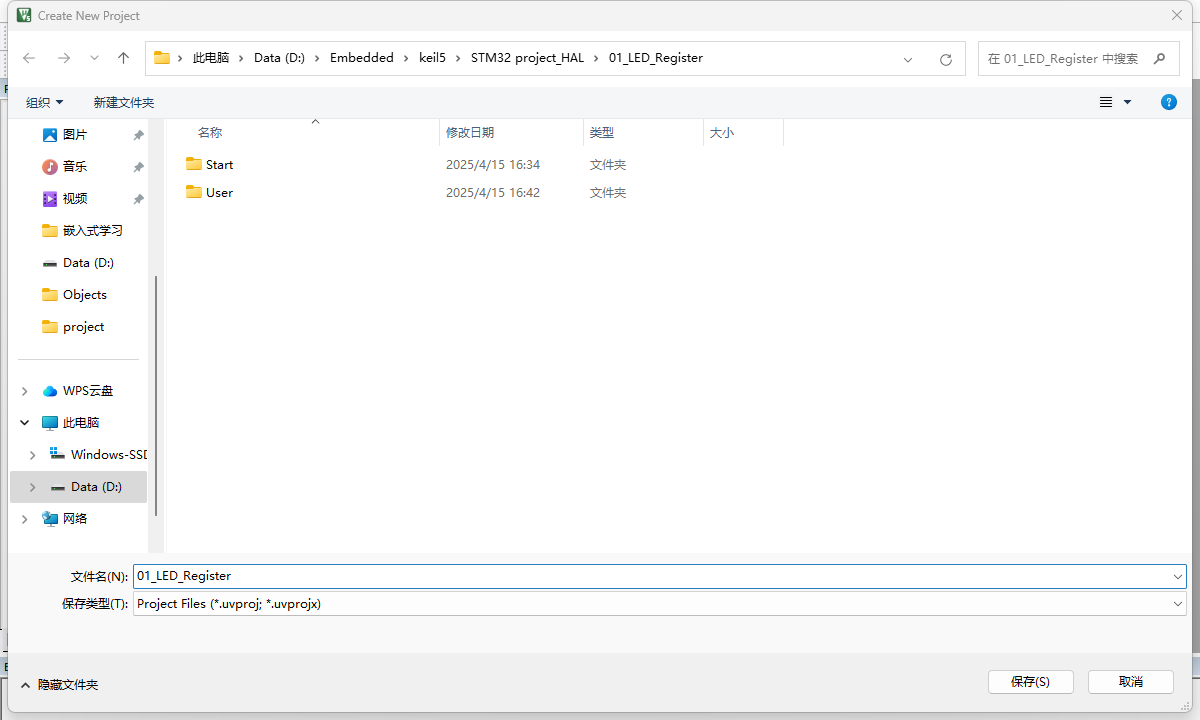Refresh the 01_LED_Register folder view
Viewport: 1200px width, 720px height.
click(x=946, y=59)
